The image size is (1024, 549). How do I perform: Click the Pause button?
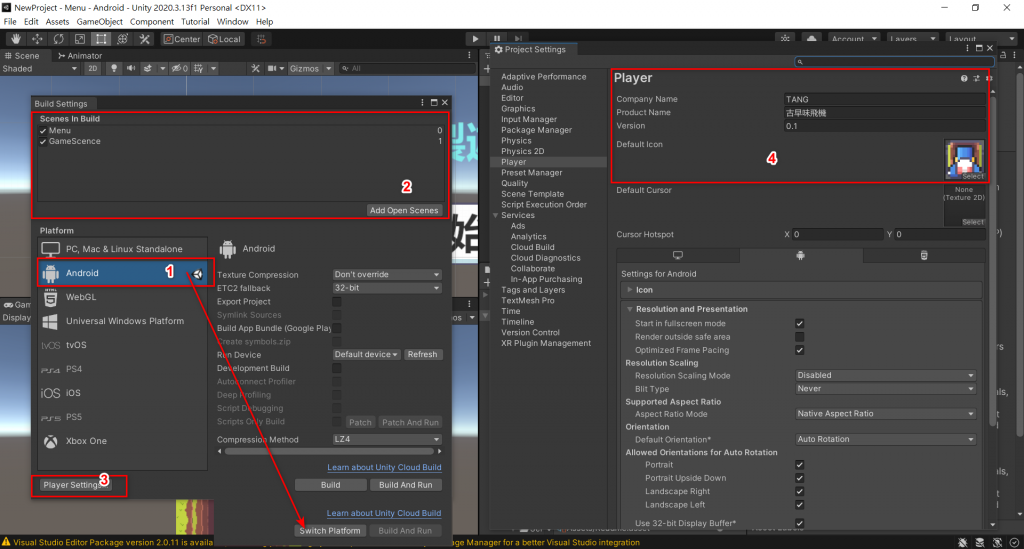point(497,39)
